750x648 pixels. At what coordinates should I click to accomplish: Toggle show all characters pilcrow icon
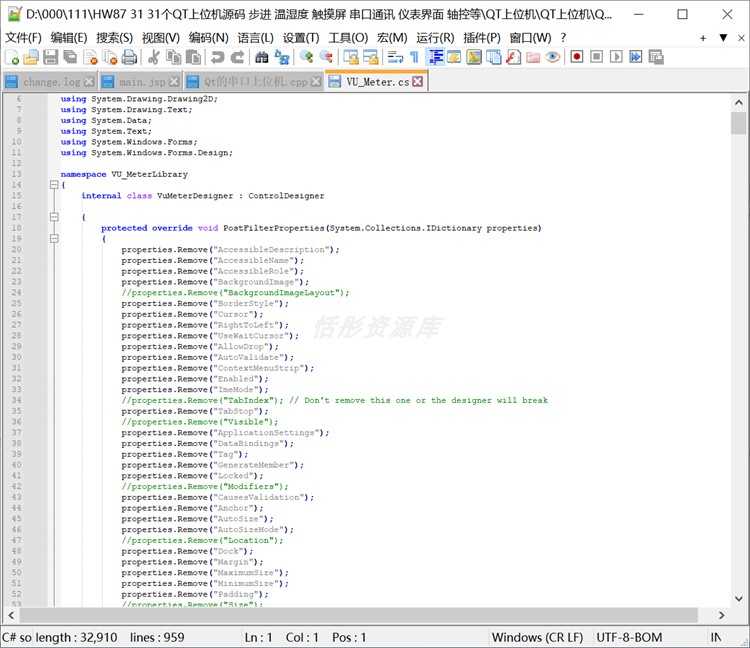(414, 57)
